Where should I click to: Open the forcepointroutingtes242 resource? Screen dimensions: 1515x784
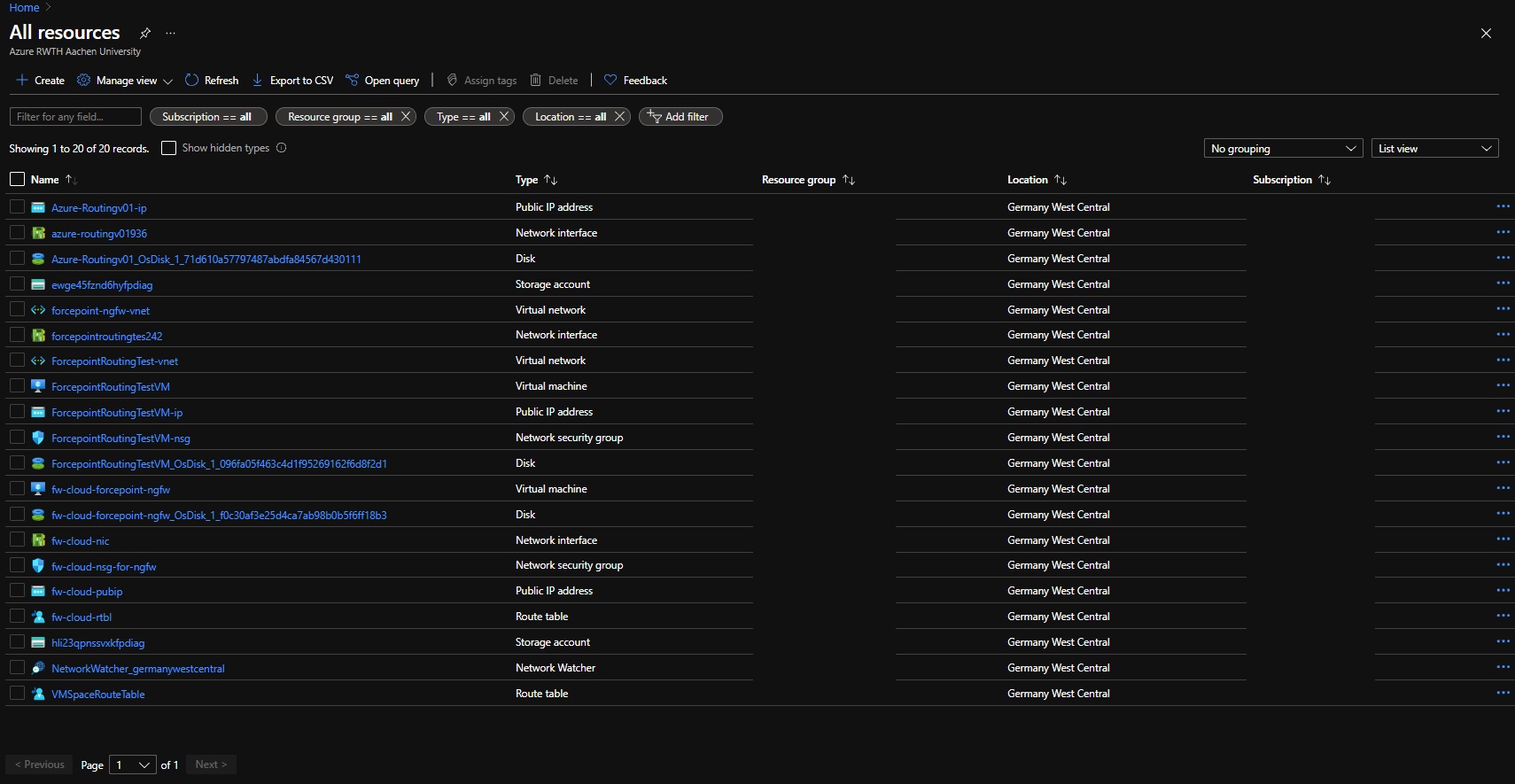pos(107,337)
